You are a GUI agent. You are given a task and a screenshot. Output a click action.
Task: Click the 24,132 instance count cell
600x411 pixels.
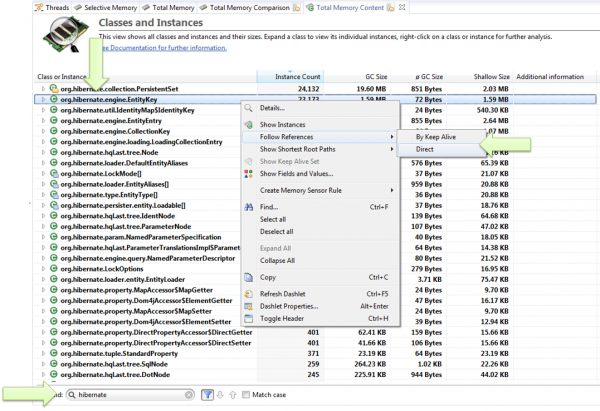point(290,89)
